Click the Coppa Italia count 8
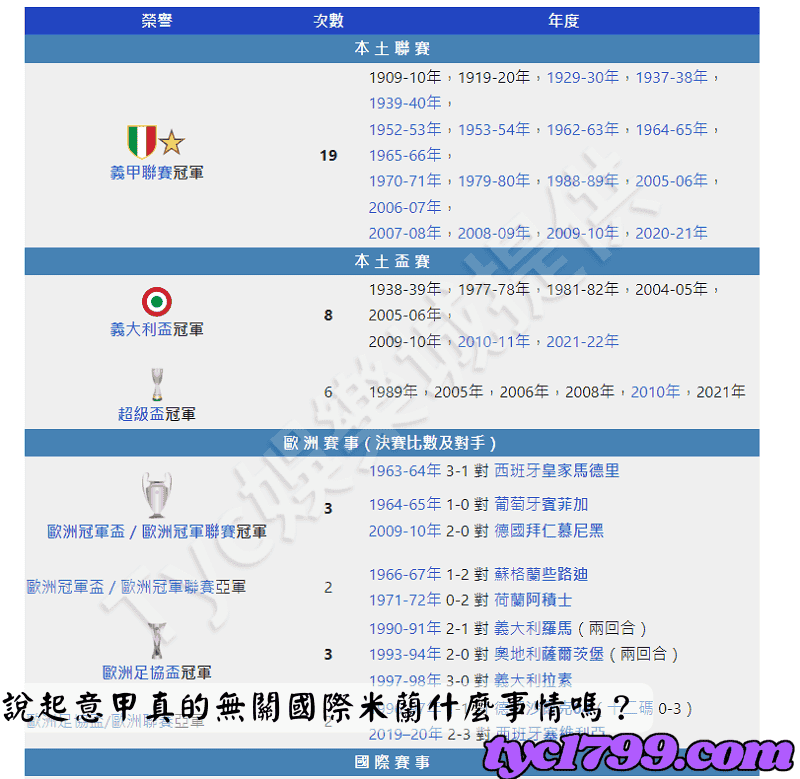 [329, 315]
